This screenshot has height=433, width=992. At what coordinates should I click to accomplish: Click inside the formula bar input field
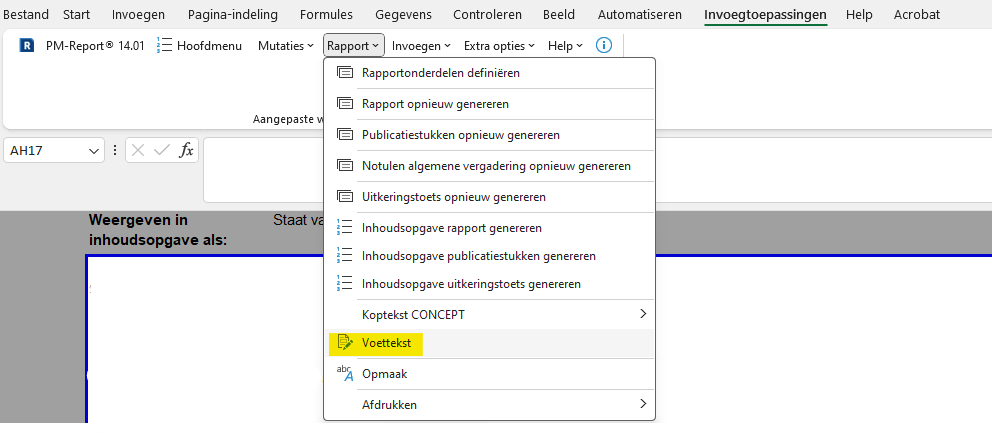click(x=597, y=170)
